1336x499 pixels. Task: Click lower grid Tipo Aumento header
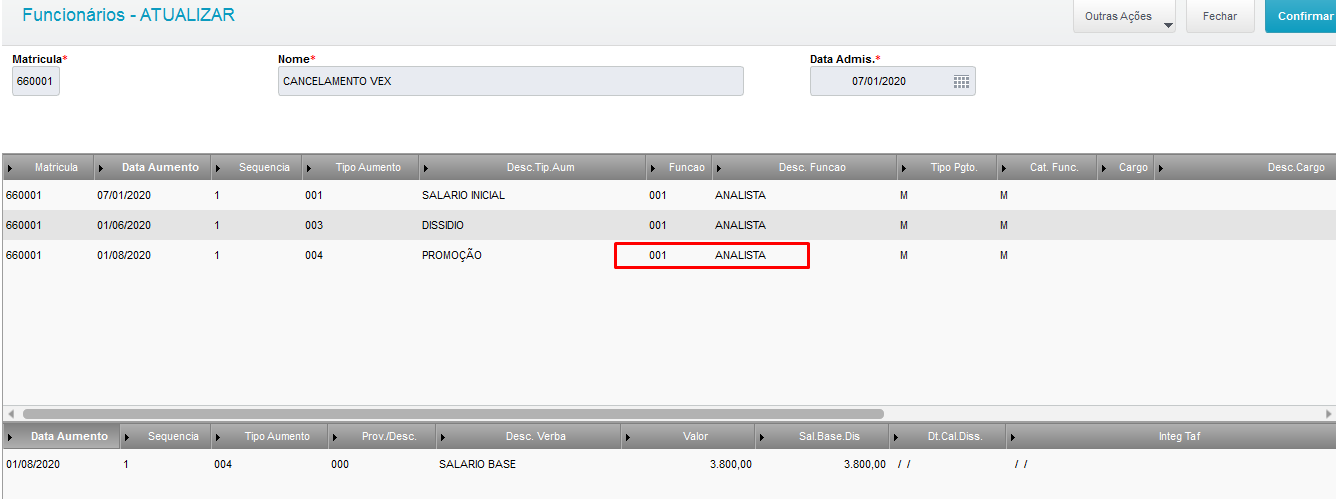[x=270, y=436]
